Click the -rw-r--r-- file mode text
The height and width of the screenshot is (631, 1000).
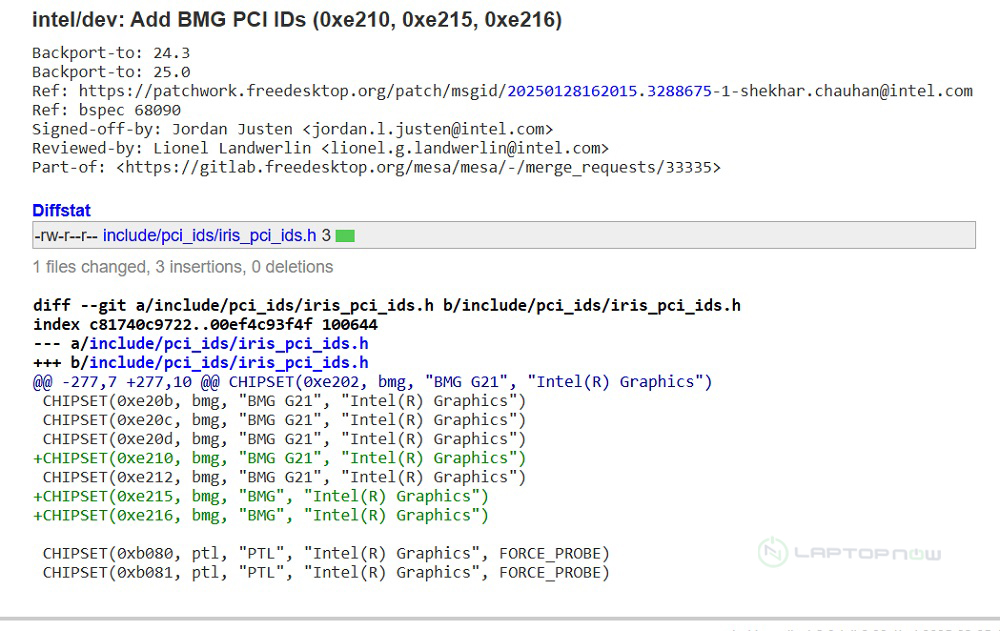pos(65,236)
